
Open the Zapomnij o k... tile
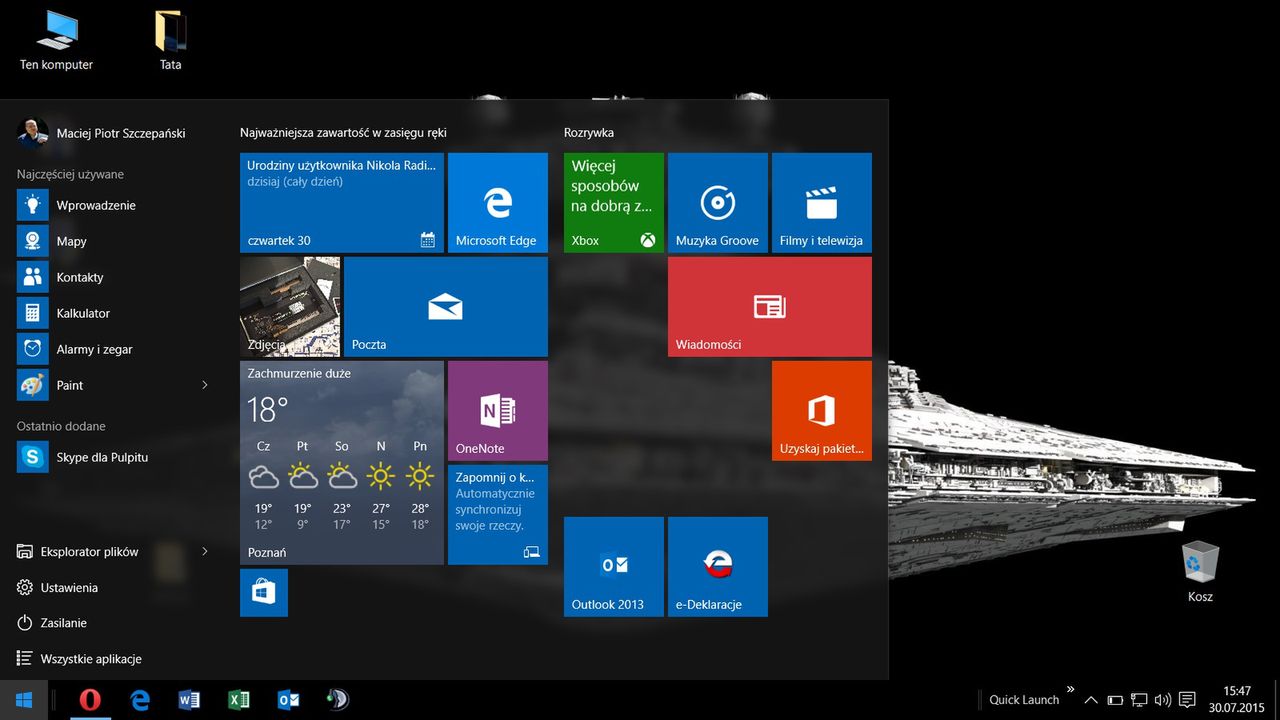(498, 515)
